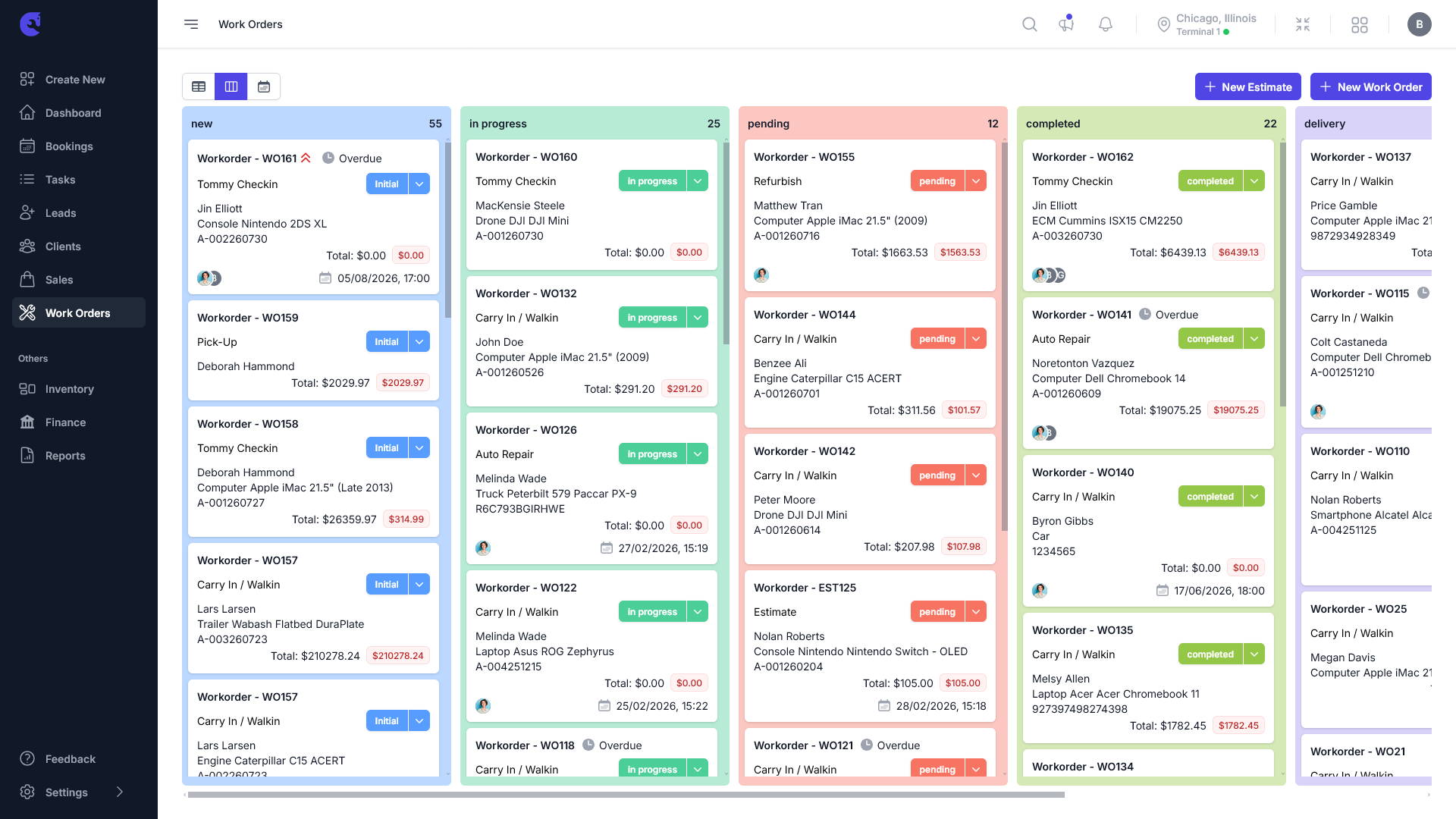1456x819 pixels.
Task: Open the apps grid icon
Action: click(1360, 24)
